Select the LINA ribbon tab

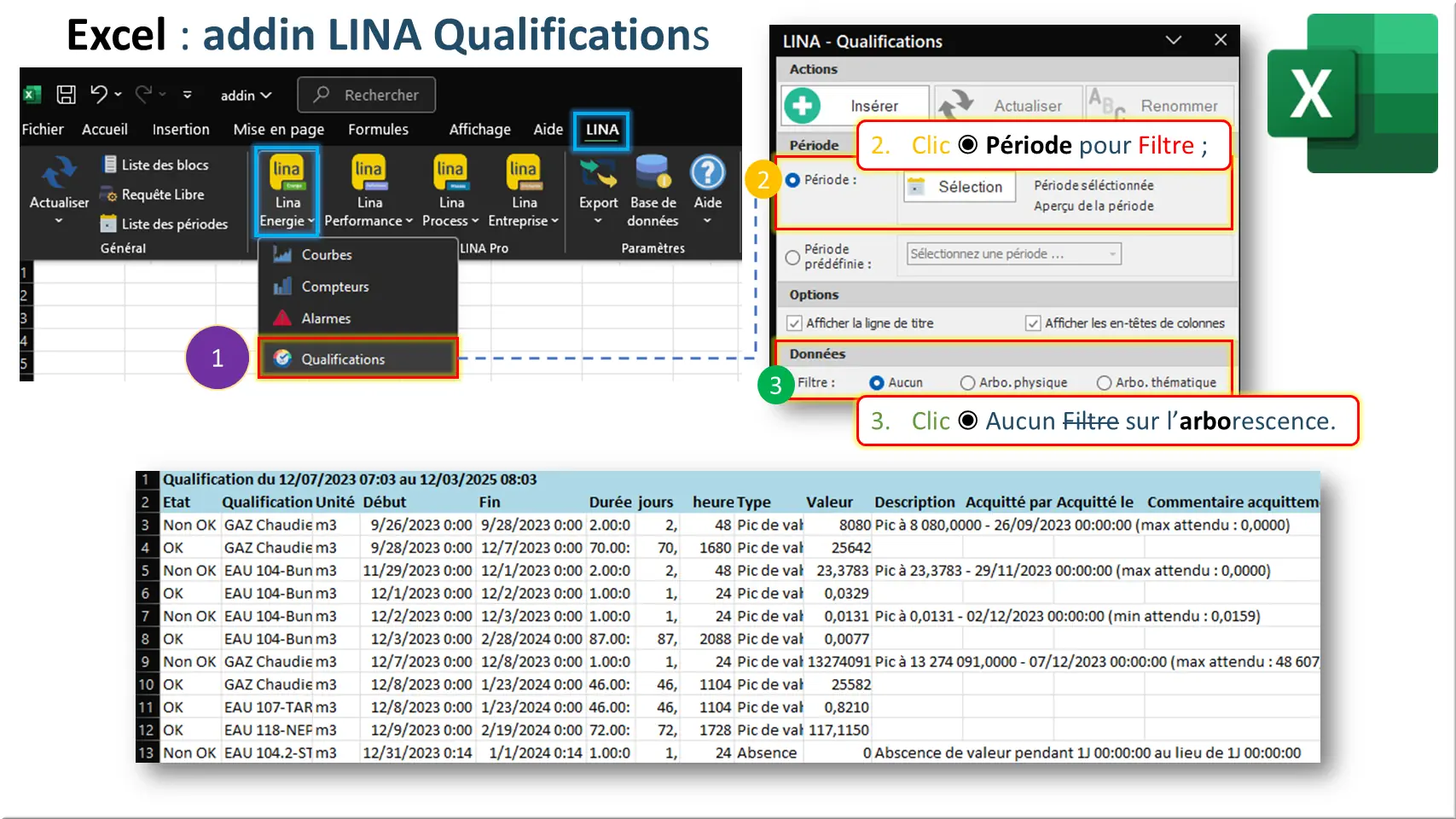pos(602,130)
